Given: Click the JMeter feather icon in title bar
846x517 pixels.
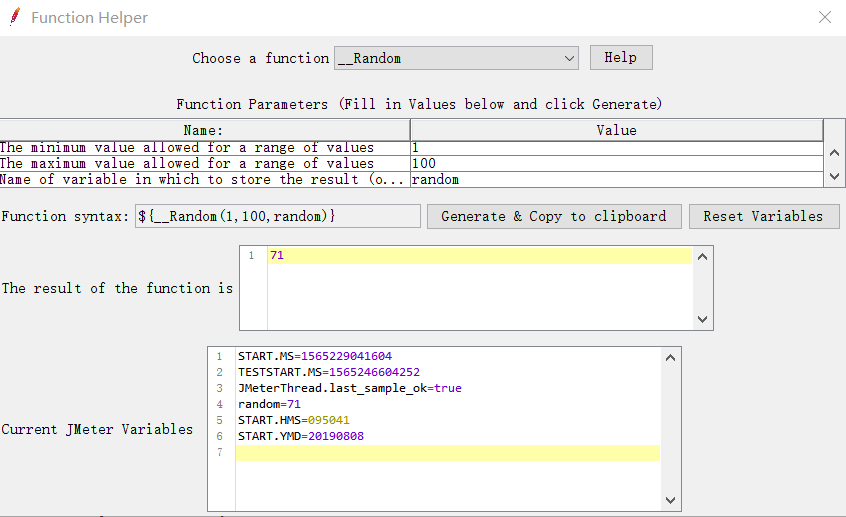Looking at the screenshot, I should pos(15,17).
